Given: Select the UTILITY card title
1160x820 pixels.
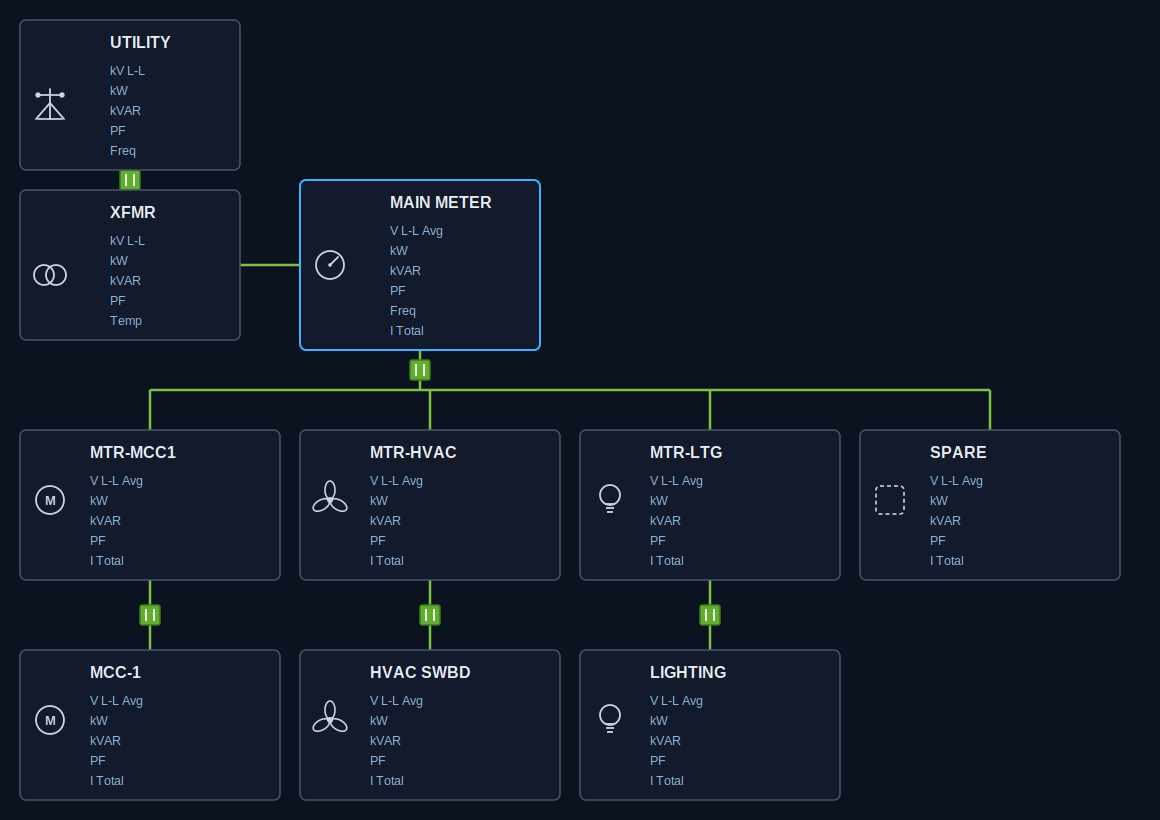Looking at the screenshot, I should click(x=141, y=43).
